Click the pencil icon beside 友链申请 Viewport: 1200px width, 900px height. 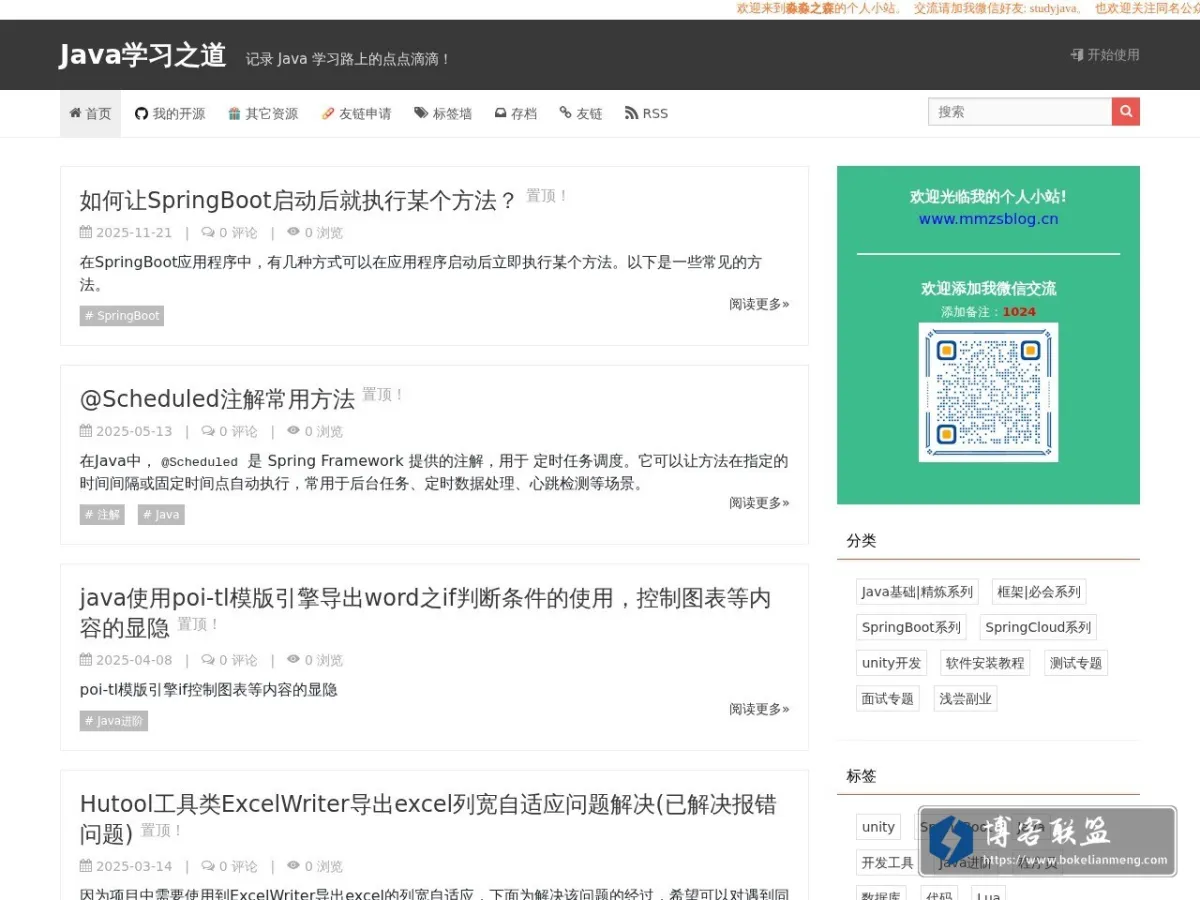pos(327,113)
